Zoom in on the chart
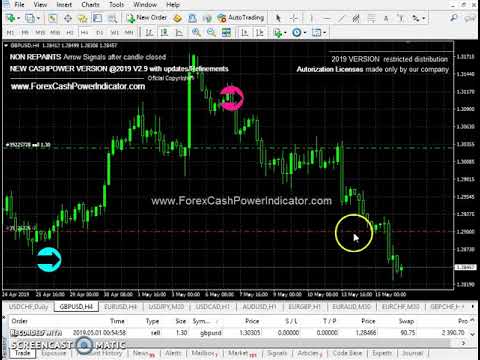This screenshot has width=480, height=360. [196, 32]
